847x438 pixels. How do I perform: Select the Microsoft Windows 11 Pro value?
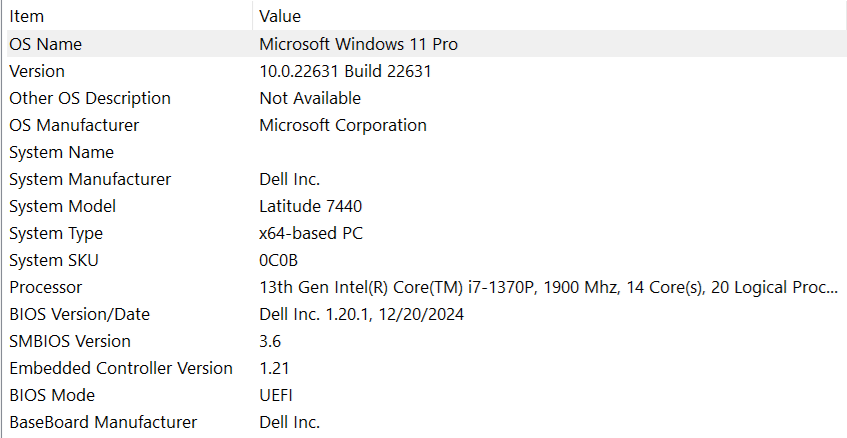click(x=359, y=44)
